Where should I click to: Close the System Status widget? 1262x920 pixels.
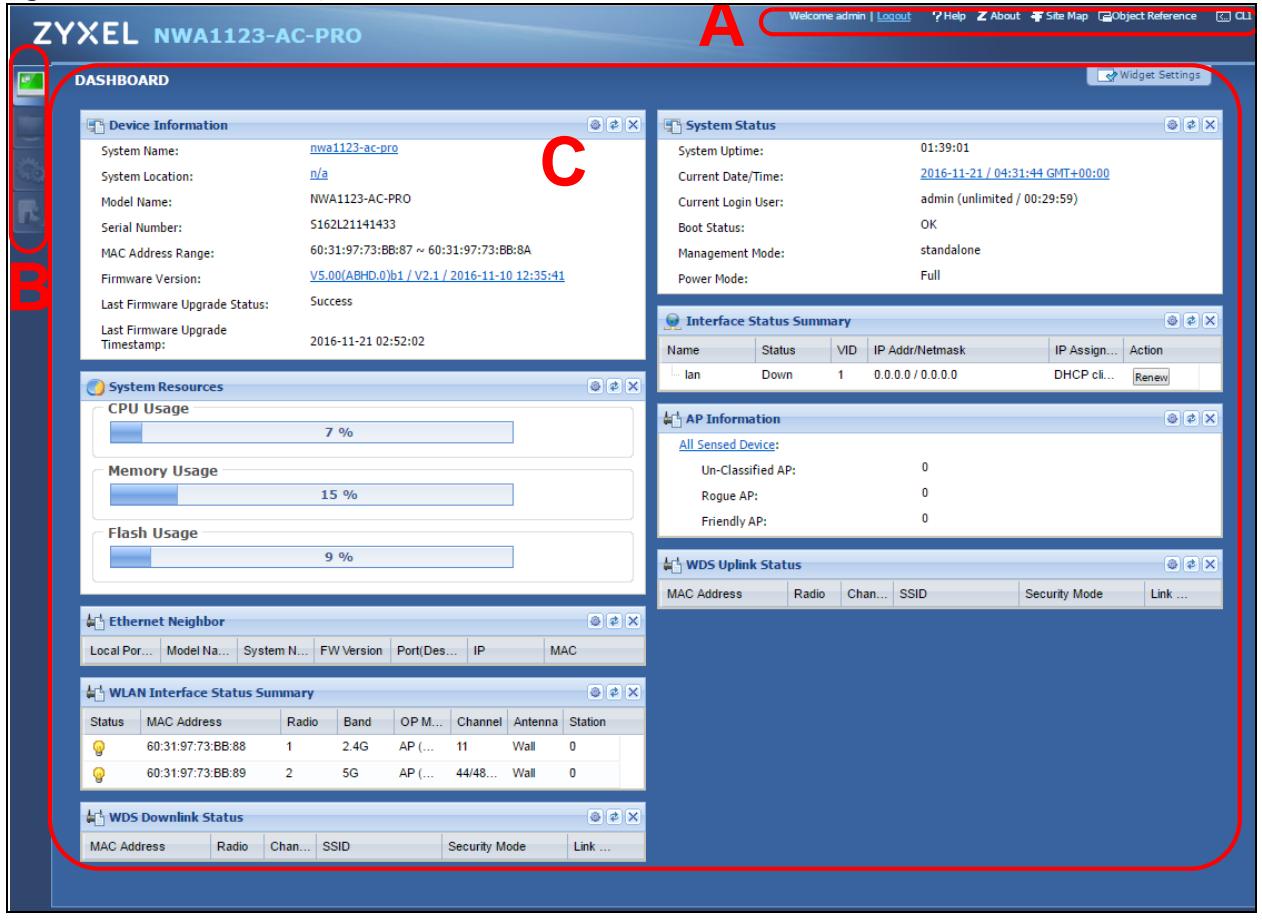tap(1209, 125)
